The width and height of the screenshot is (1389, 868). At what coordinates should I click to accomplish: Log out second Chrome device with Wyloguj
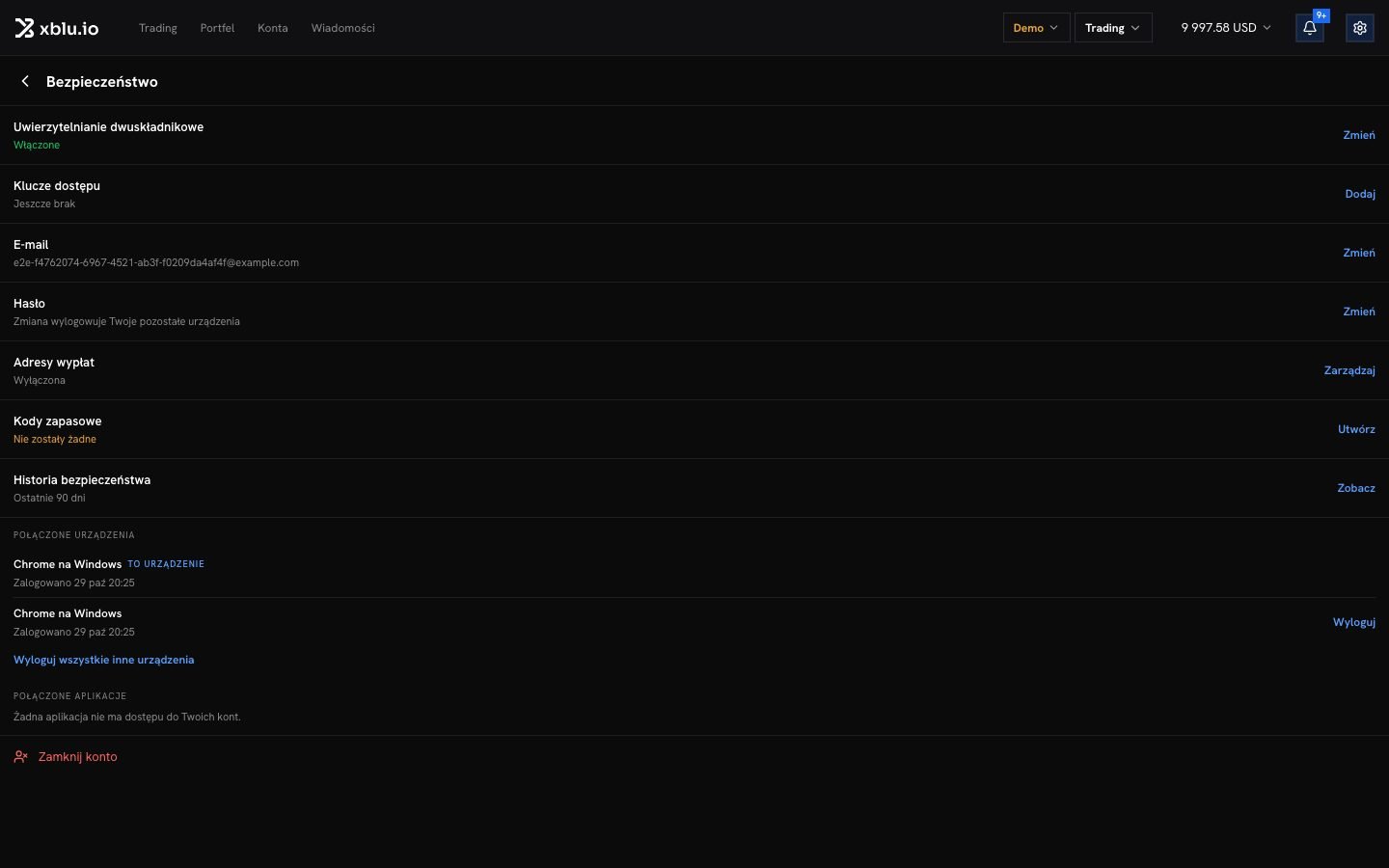1354,622
